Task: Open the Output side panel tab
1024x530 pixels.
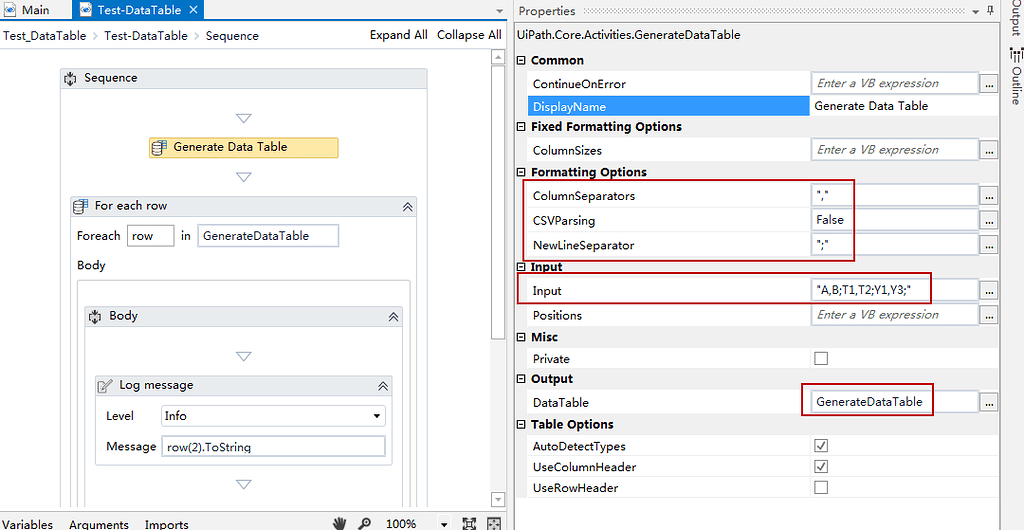Action: click(x=1015, y=20)
